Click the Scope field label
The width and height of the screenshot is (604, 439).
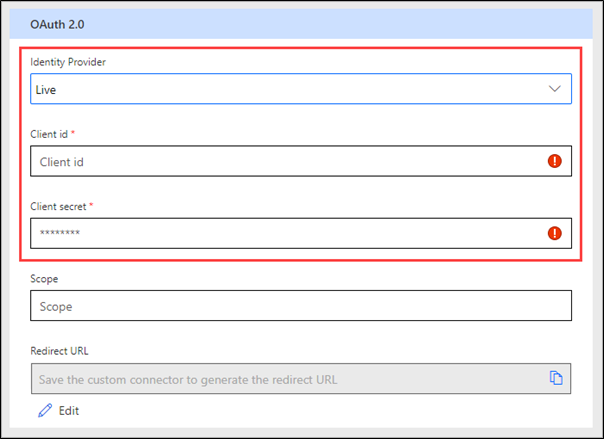(x=44, y=279)
